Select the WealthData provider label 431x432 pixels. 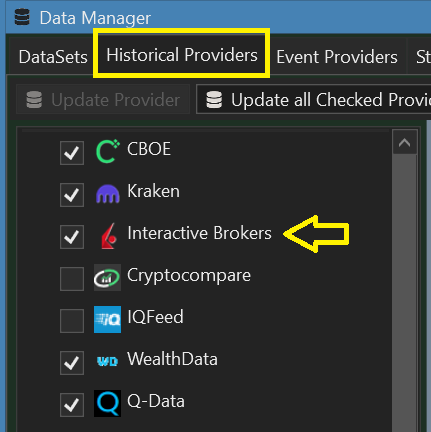point(172,359)
